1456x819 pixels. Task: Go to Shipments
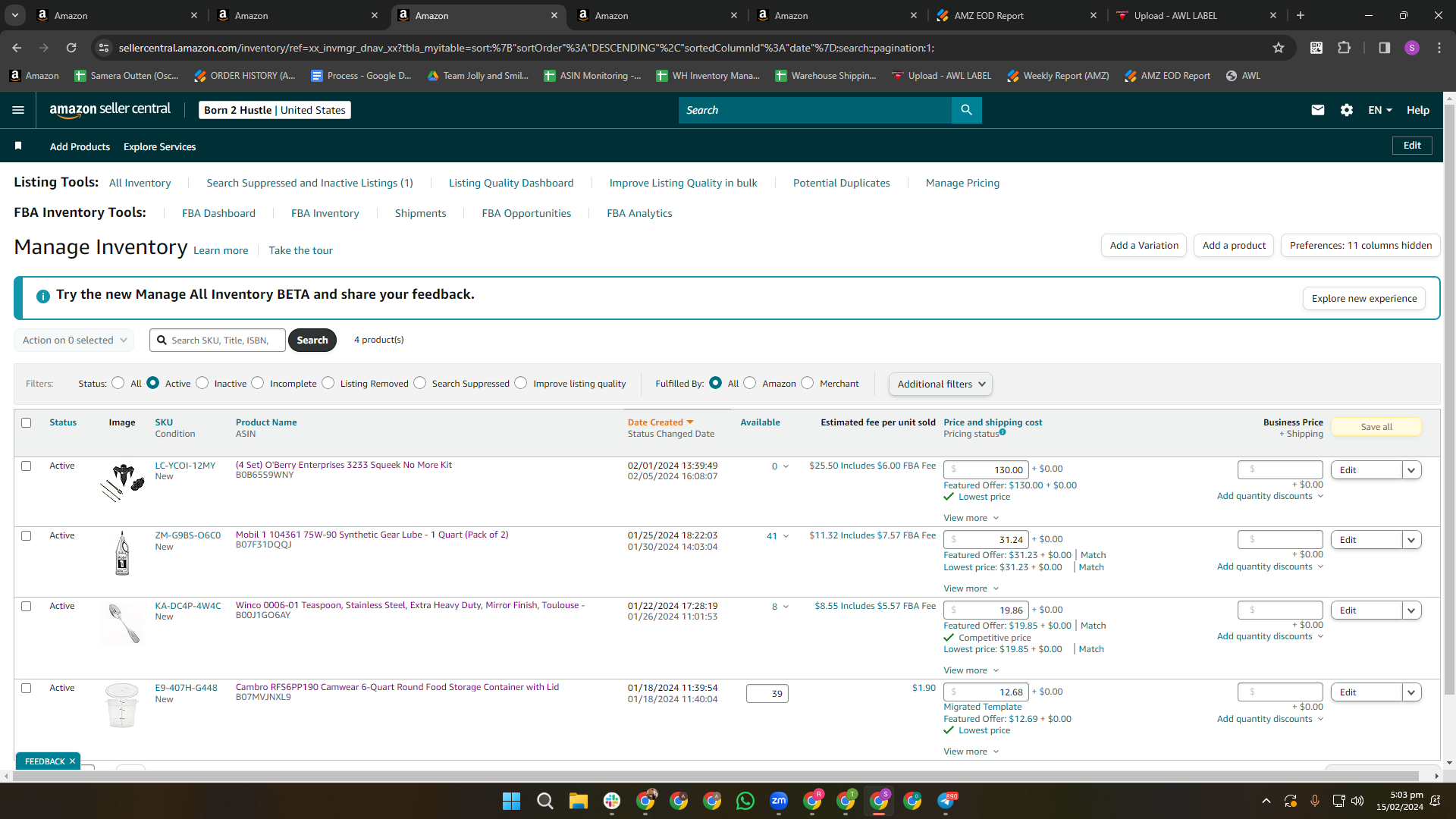[420, 213]
